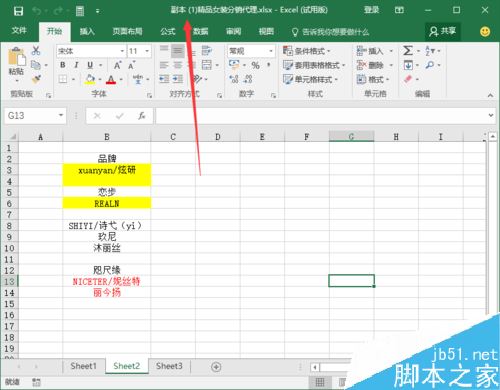Image resolution: width=500 pixels, height=390 pixels.
Task: Click vertical scrollbar up arrow
Action: pos(493,136)
